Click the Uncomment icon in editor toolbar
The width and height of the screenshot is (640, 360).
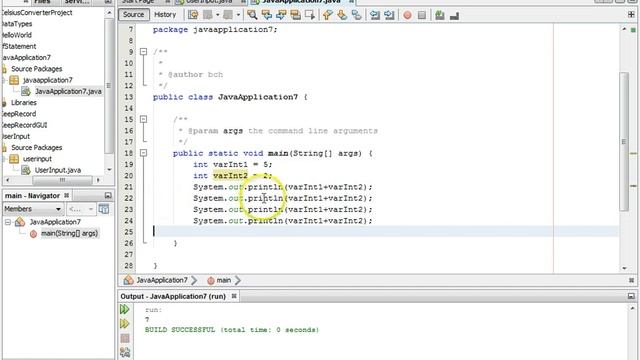[x=454, y=15]
